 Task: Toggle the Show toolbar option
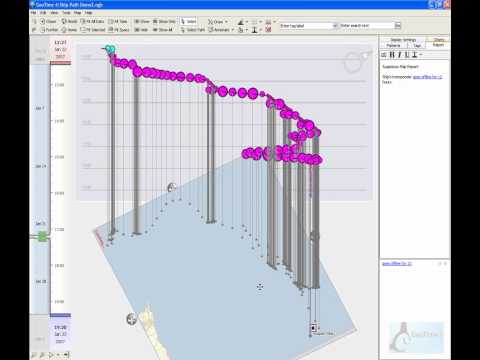click(x=142, y=21)
